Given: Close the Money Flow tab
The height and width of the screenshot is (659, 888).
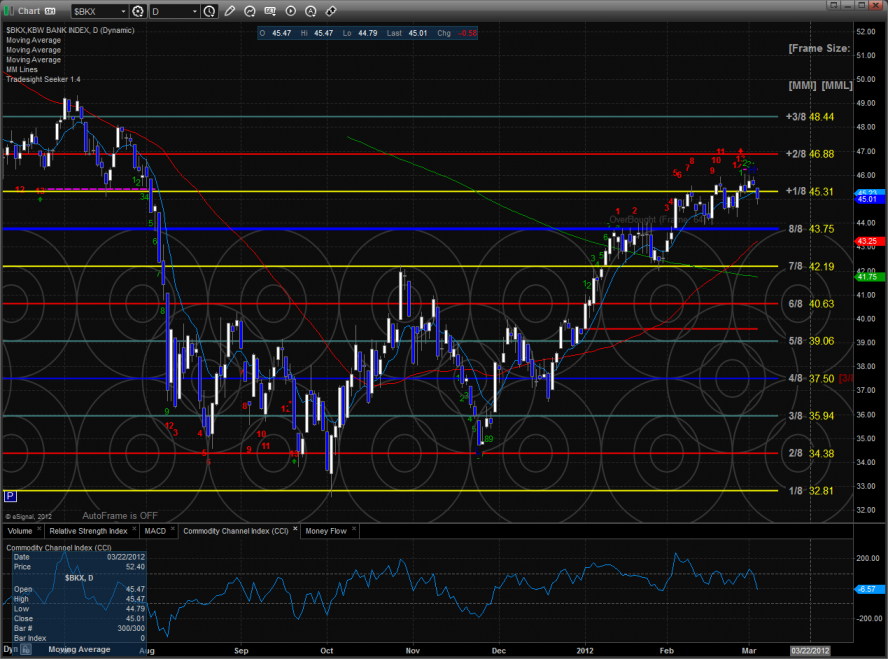Looking at the screenshot, I should click(353, 530).
